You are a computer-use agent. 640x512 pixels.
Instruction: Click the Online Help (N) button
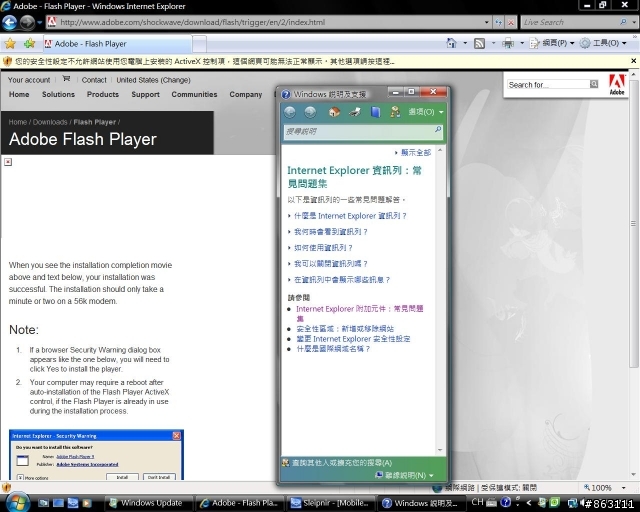[404, 475]
